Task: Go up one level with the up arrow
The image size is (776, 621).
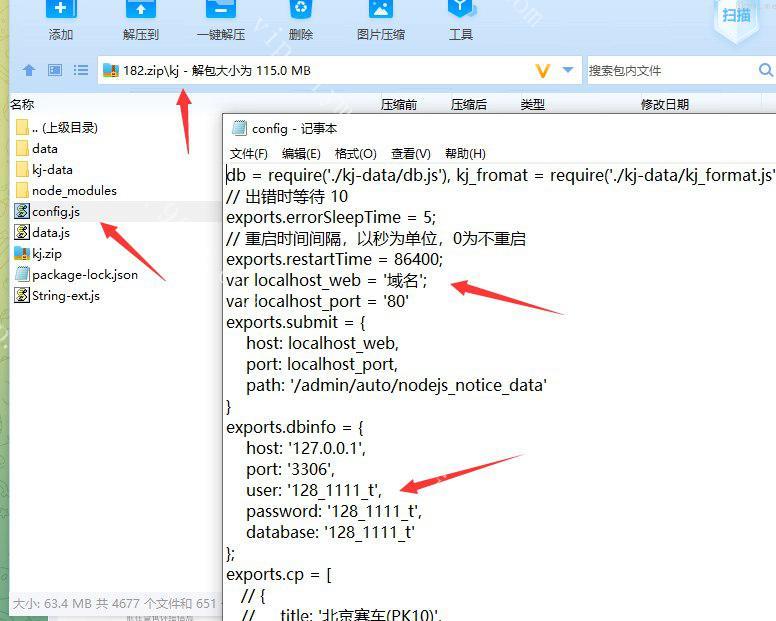Action: tap(29, 71)
